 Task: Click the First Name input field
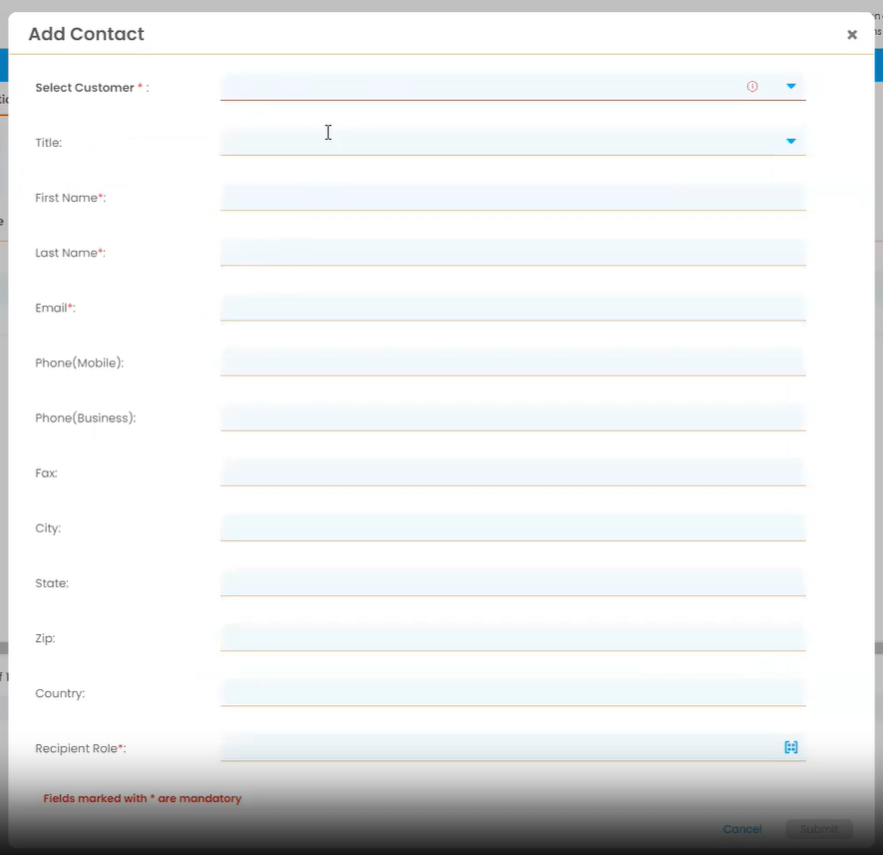(x=512, y=197)
